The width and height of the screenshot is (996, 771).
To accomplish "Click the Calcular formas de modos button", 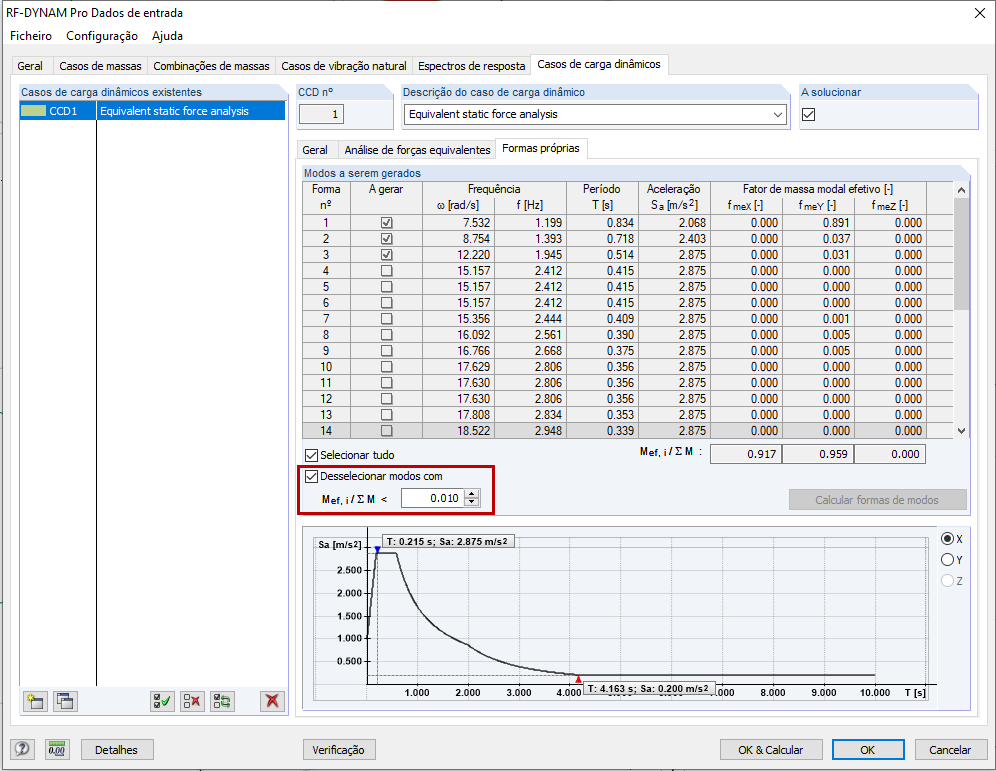I will [x=877, y=500].
